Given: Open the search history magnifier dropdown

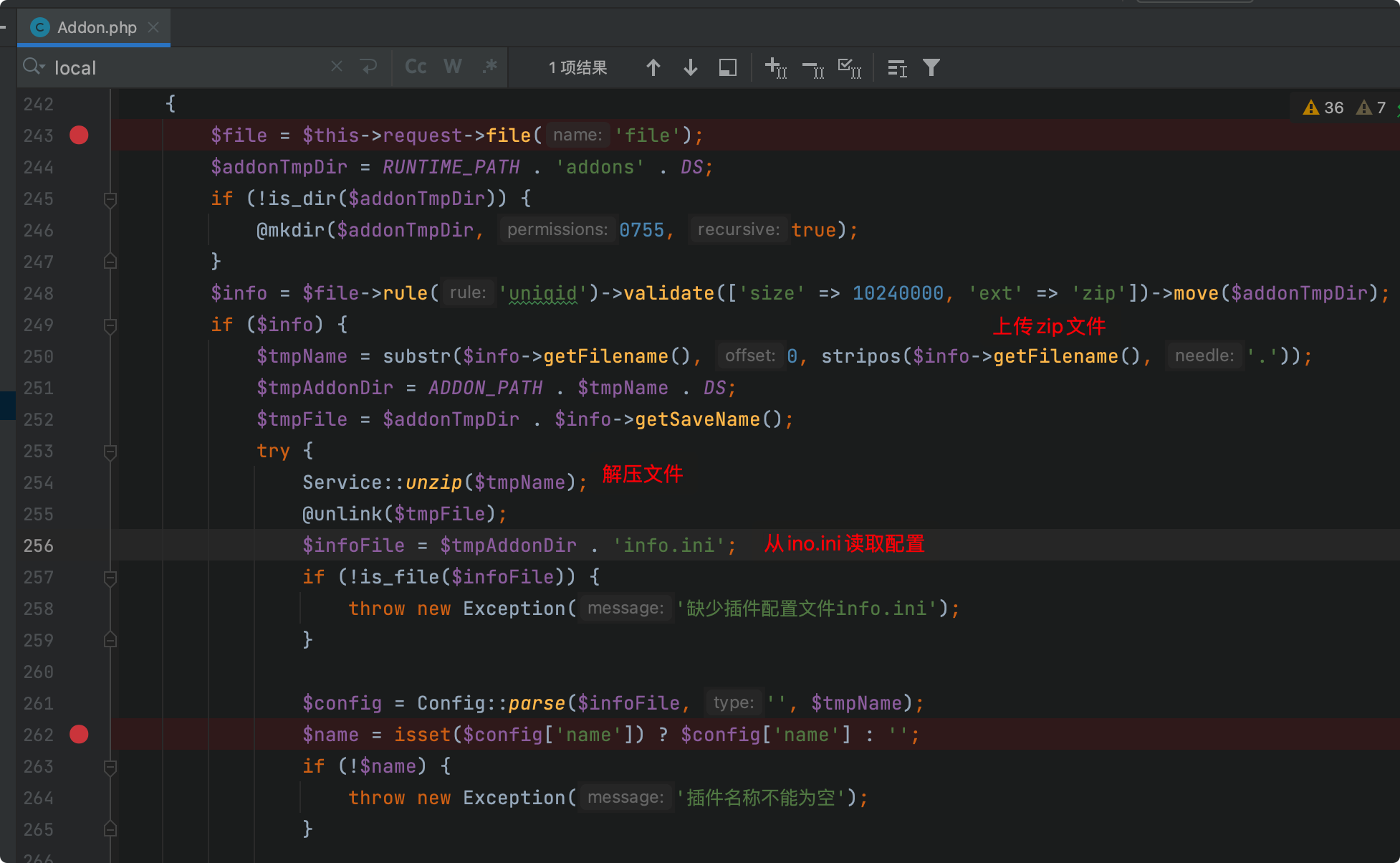Looking at the screenshot, I should tap(34, 67).
